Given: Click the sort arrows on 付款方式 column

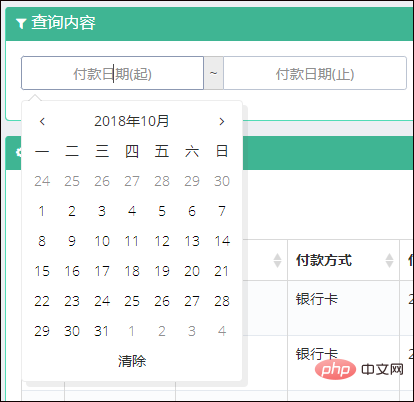Looking at the screenshot, I should tap(389, 260).
